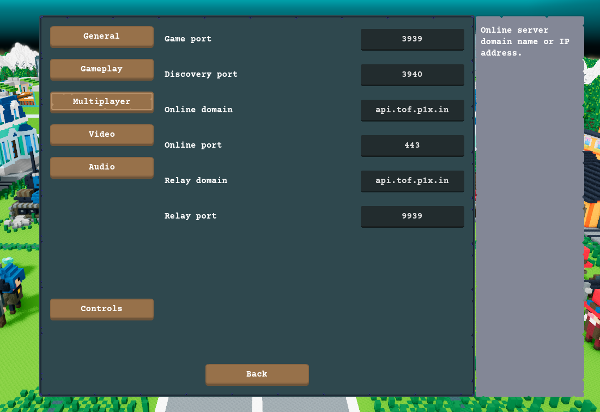Switch to the Gameplay settings tab
The image size is (600, 412).
102,69
